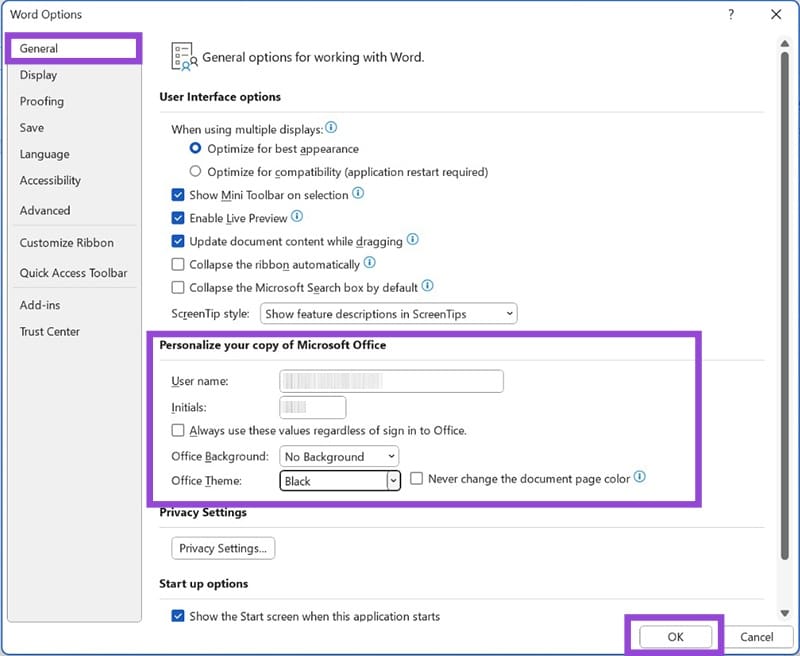Click the info icon next to Mini Toolbar option
The height and width of the screenshot is (656, 800).
pyautogui.click(x=357, y=195)
